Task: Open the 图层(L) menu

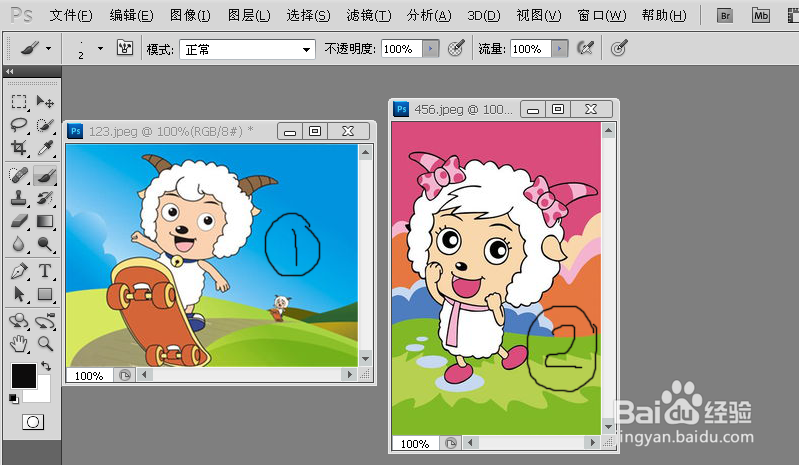Action: tap(249, 16)
